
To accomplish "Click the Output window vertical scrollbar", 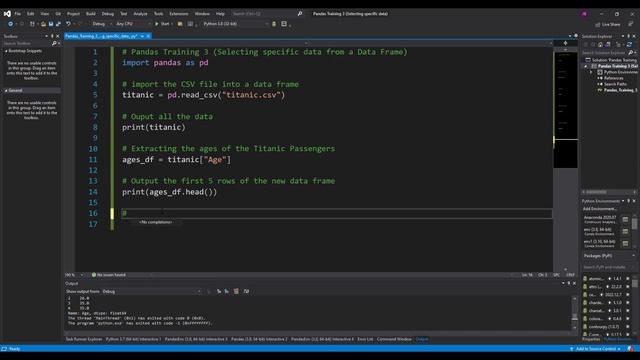I will click(x=575, y=313).
